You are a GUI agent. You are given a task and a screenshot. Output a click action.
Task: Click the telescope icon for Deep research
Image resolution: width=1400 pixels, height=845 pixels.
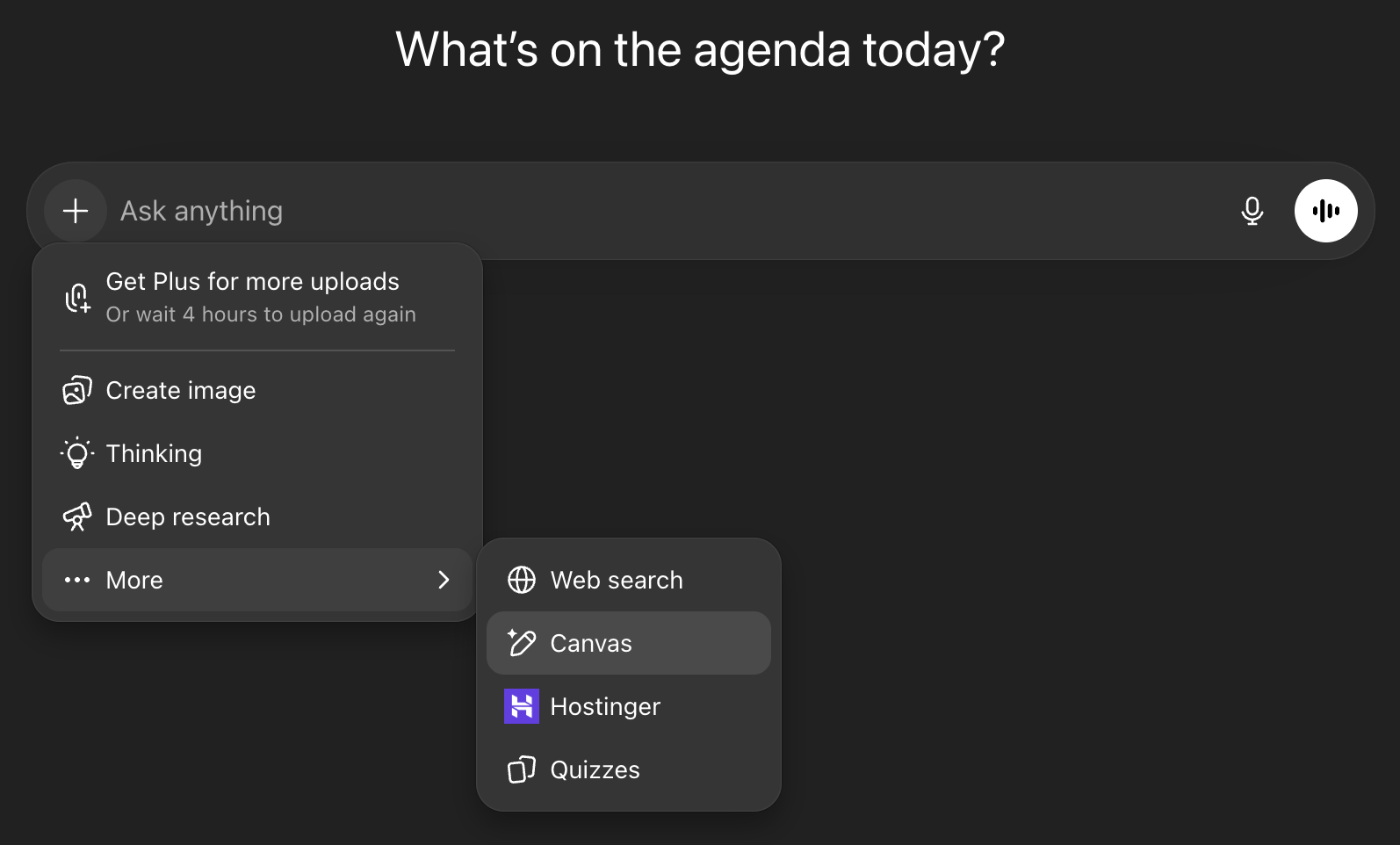point(77,516)
